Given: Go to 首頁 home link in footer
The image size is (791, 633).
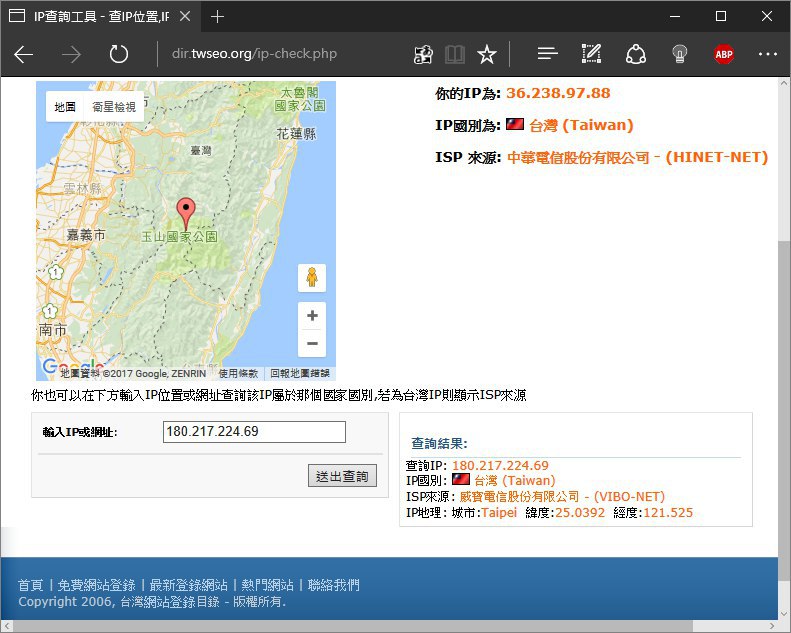Looking at the screenshot, I should pyautogui.click(x=30, y=585).
